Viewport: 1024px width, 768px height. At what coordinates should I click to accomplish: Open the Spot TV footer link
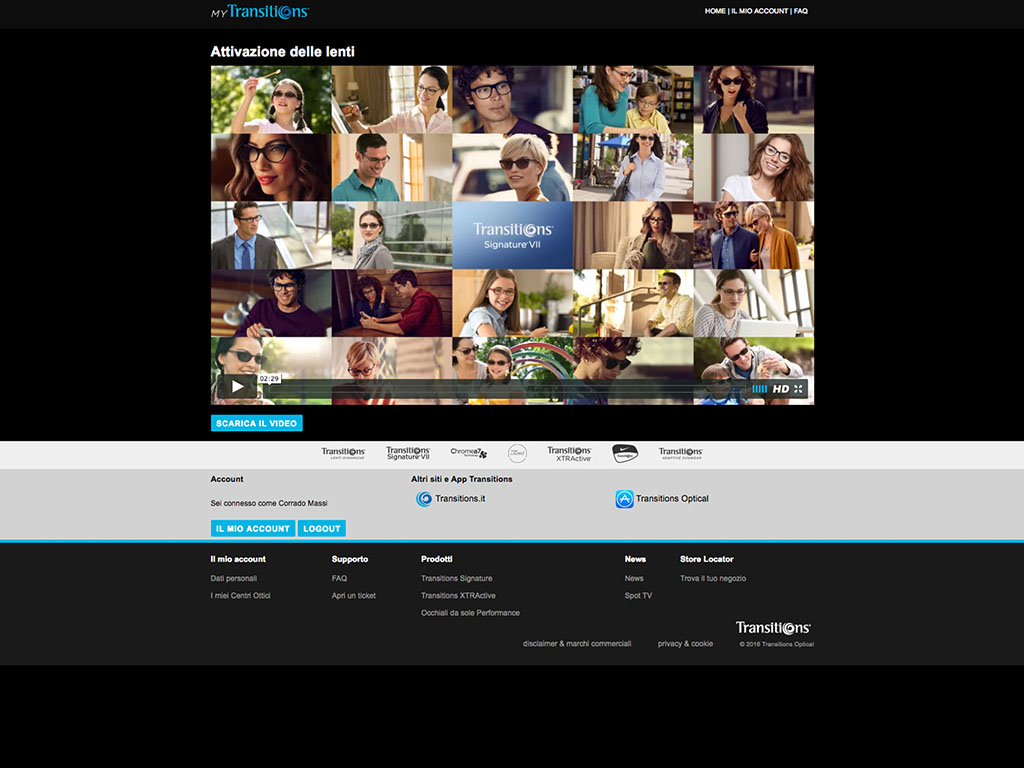pyautogui.click(x=638, y=596)
